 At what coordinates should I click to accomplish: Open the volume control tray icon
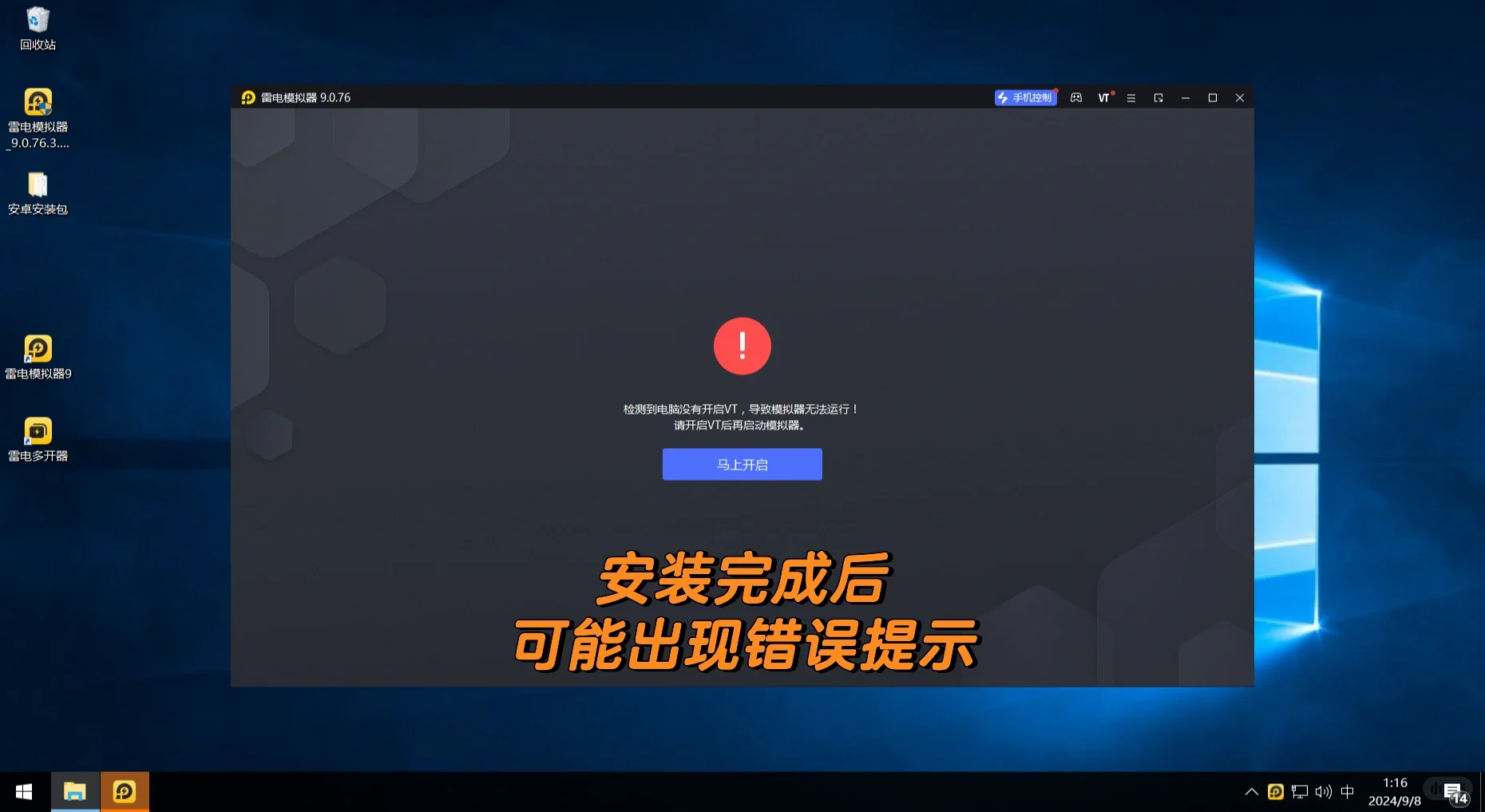pos(1324,792)
